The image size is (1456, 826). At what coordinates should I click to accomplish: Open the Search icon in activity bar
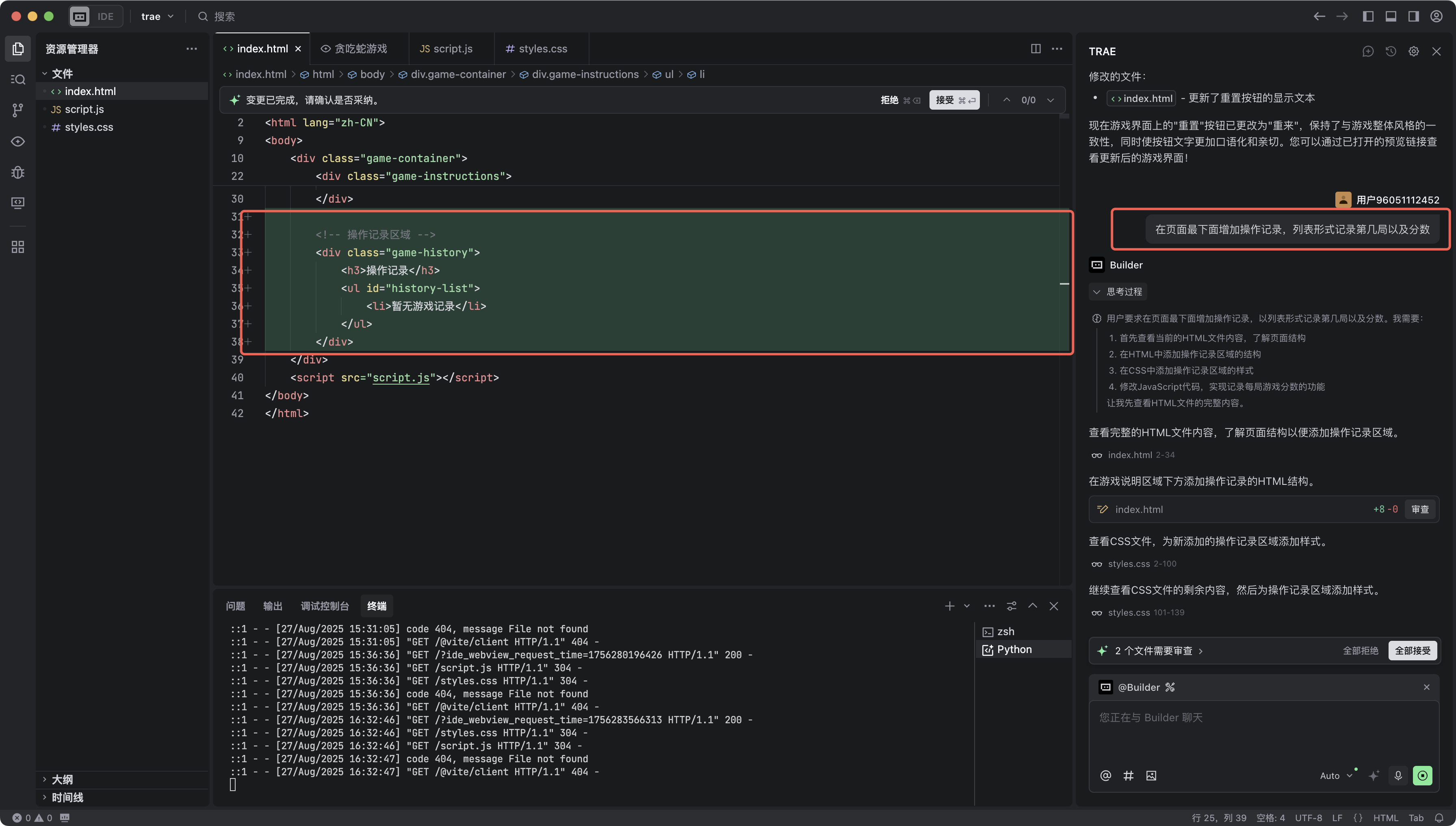point(18,80)
